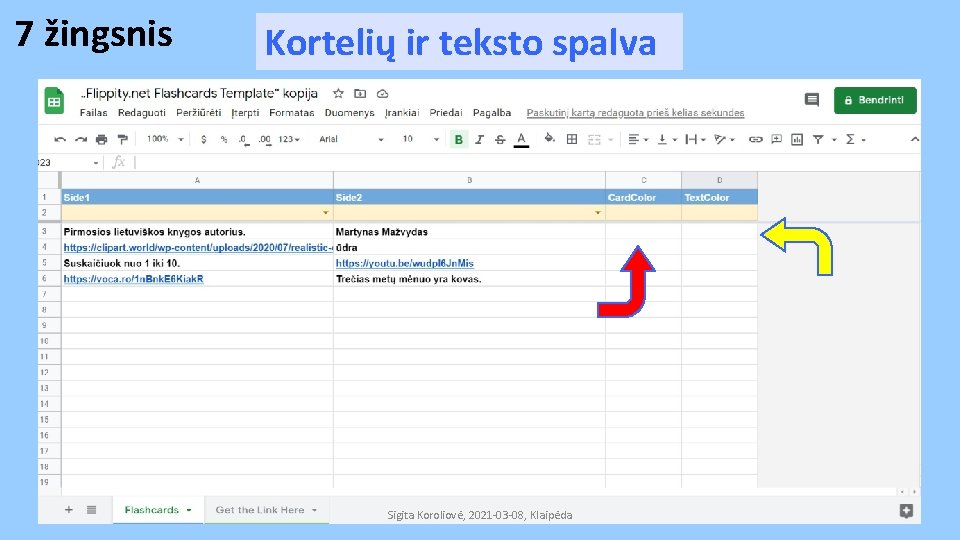The height and width of the screenshot is (540, 960).
Task: Open the fill color picker
Action: [550, 139]
